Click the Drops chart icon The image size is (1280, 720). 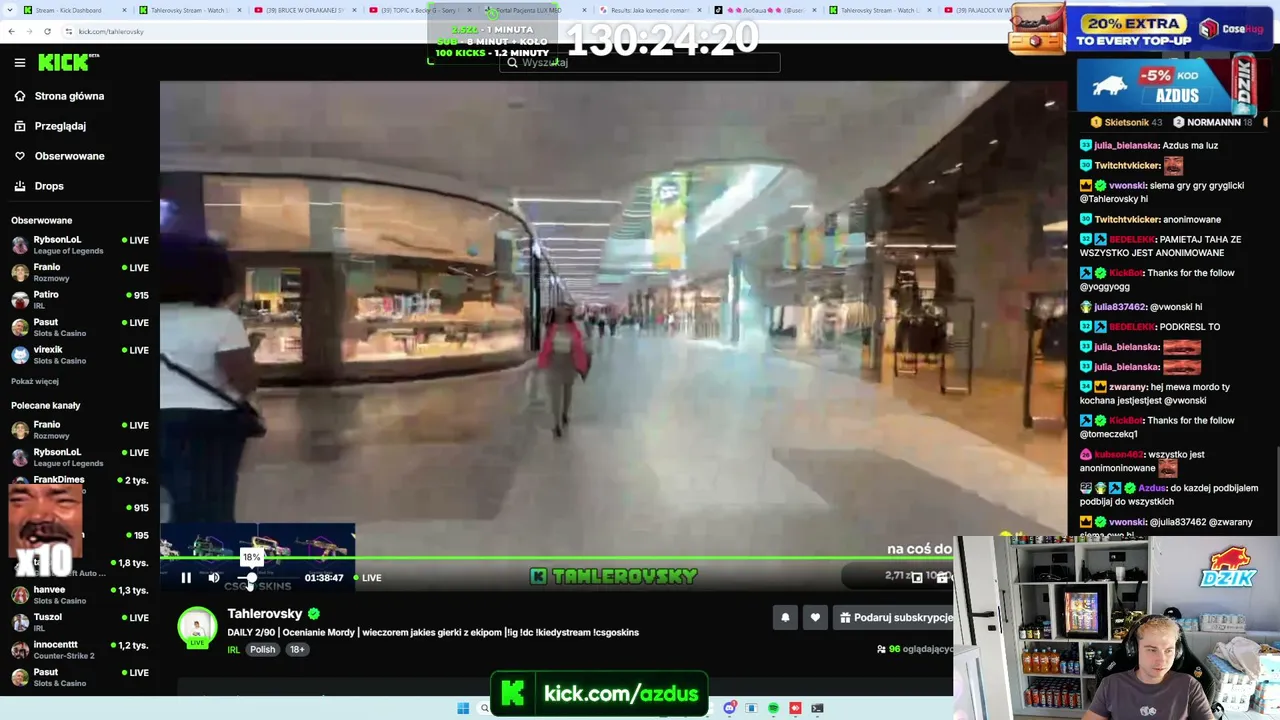click(x=20, y=186)
